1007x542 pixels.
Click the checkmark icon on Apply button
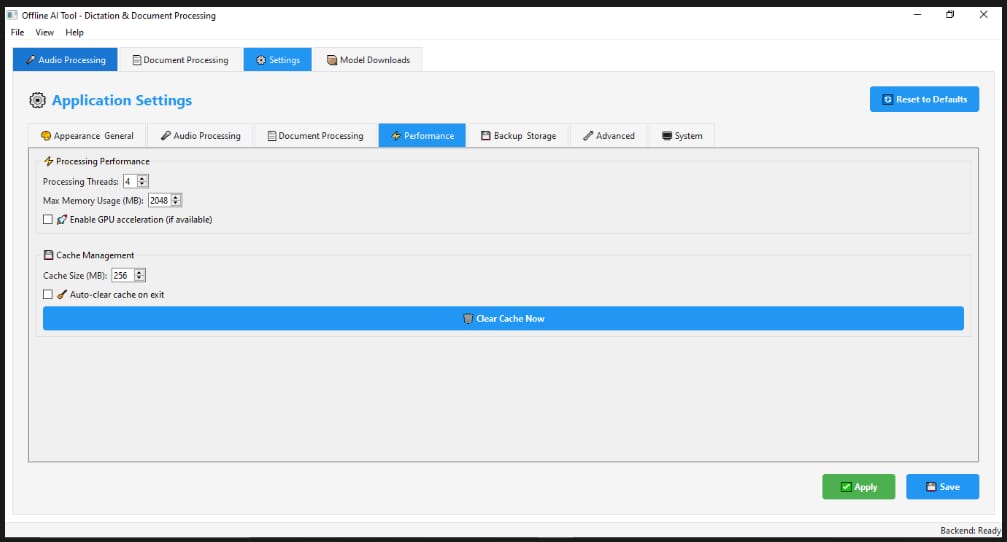coord(846,487)
